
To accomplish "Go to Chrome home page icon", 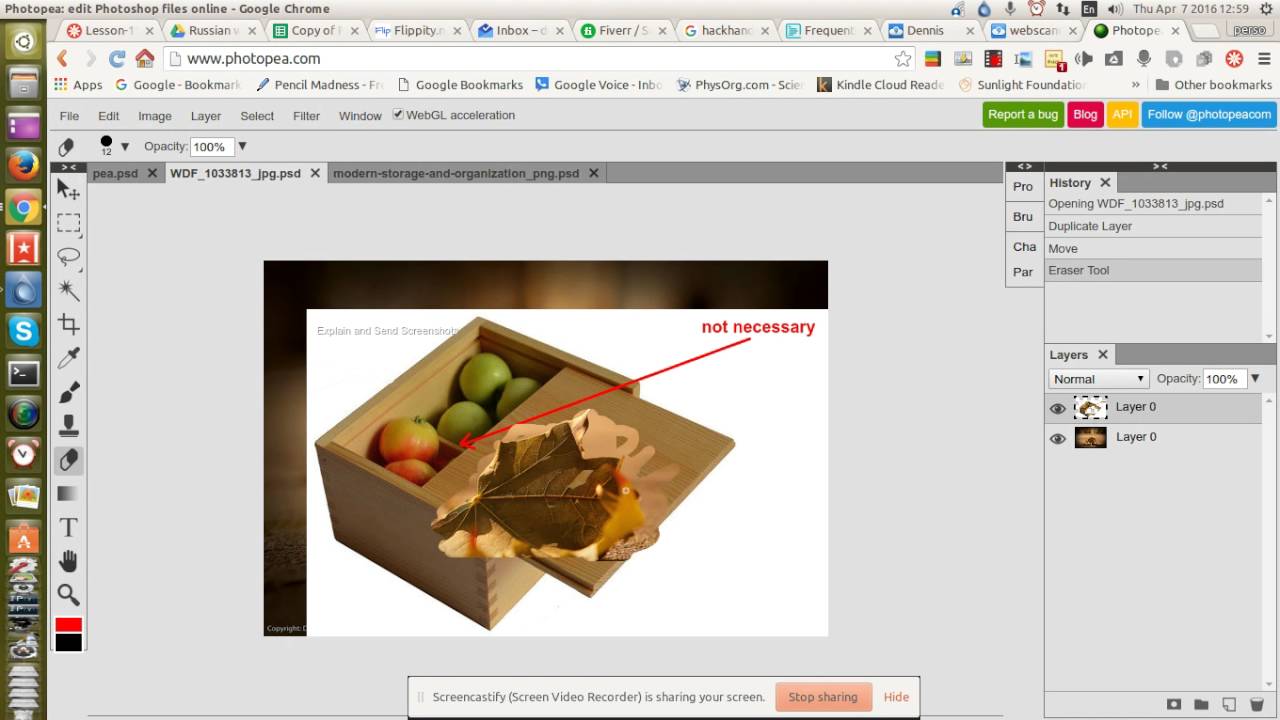I will point(145,58).
